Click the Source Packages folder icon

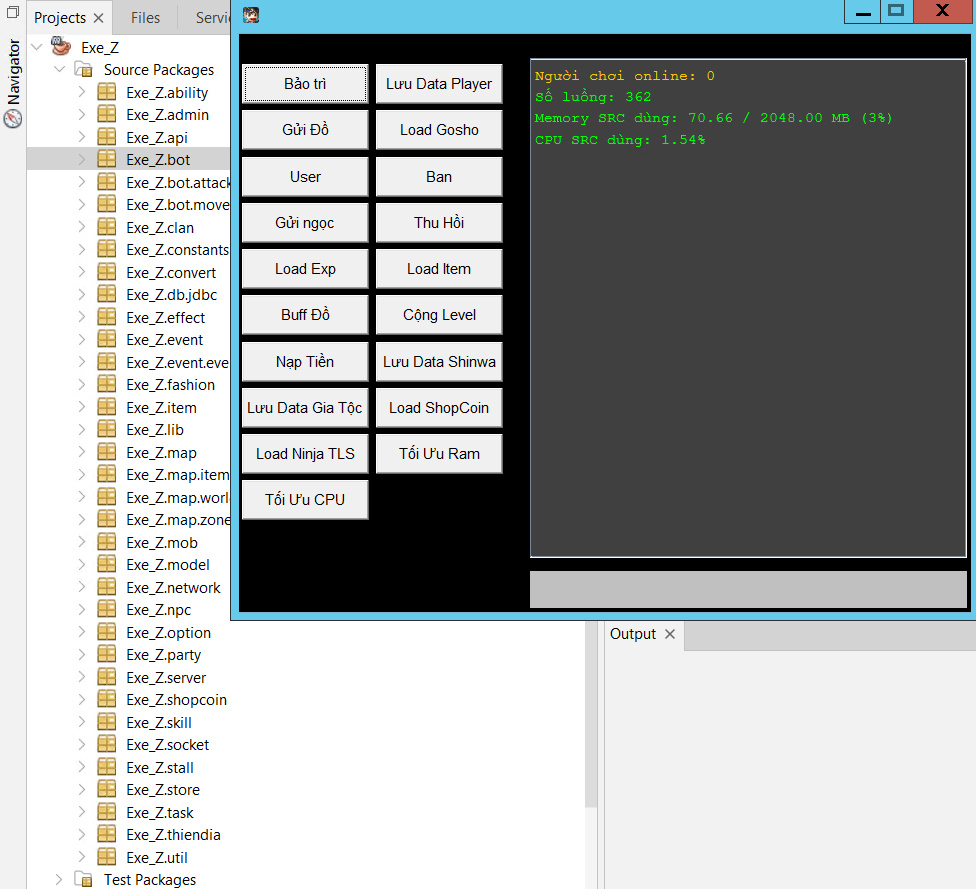click(x=83, y=69)
